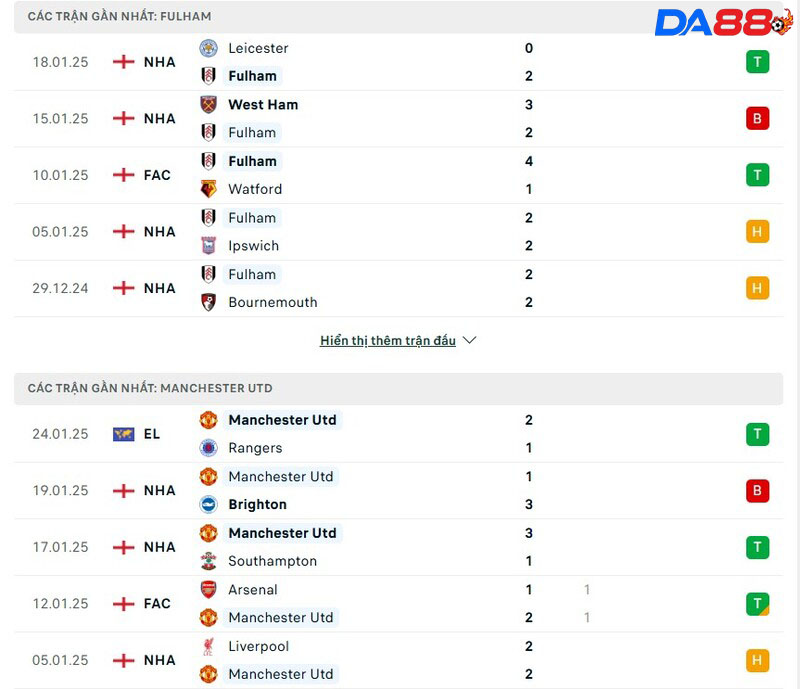Screen dimensions: 800x689
Task: Open Hiển thị thêm trận đấu link
Action: click(388, 340)
